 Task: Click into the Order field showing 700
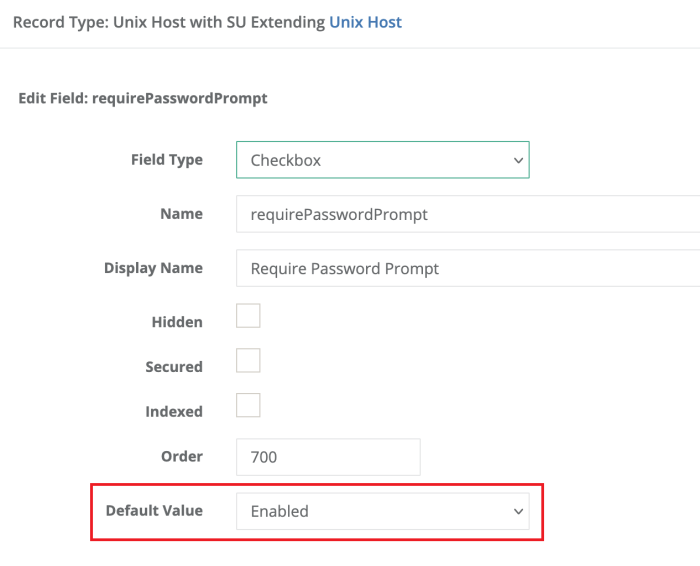(328, 457)
